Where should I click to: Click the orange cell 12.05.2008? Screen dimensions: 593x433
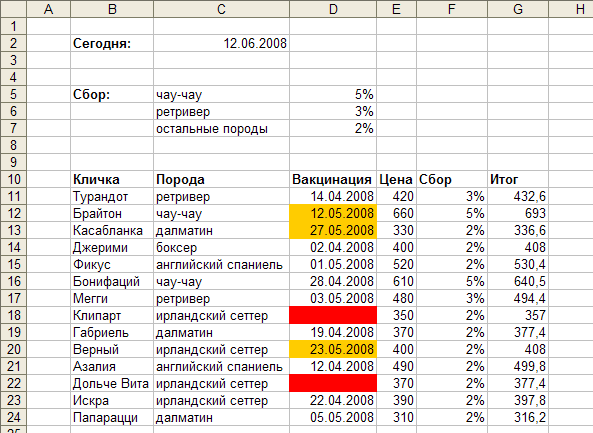(x=333, y=214)
